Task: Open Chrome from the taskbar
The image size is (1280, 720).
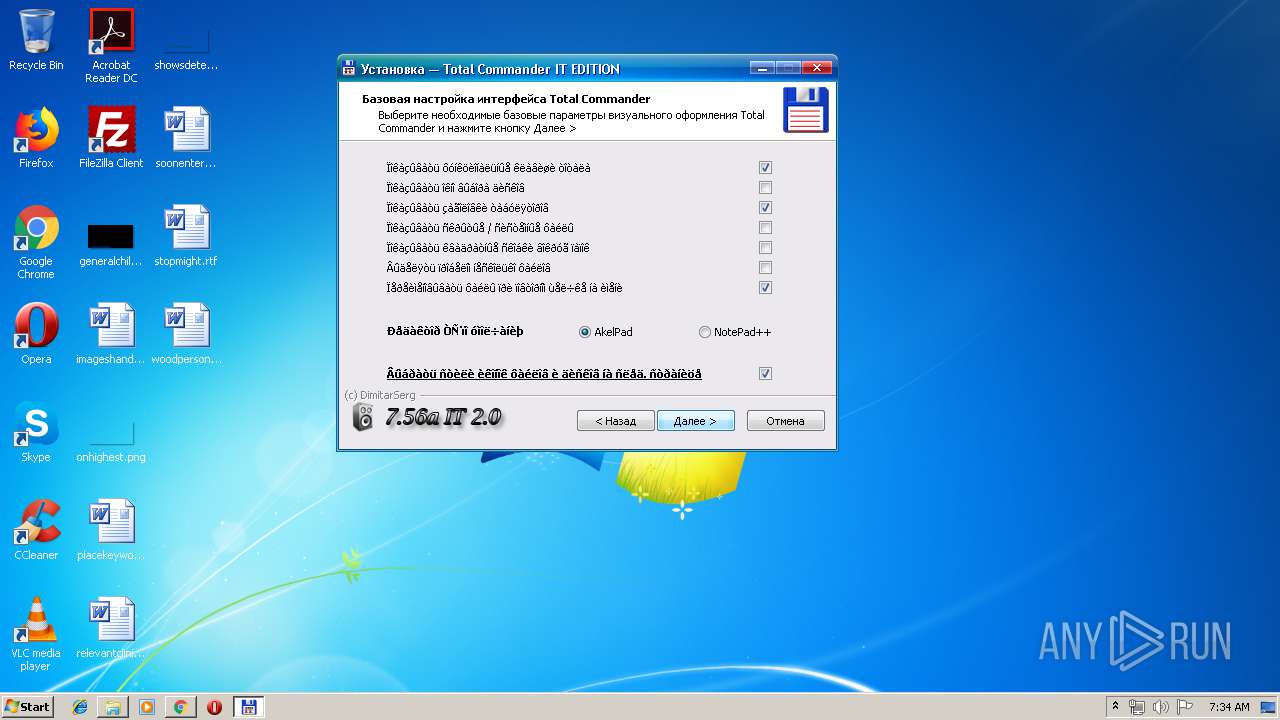Action: click(180, 707)
